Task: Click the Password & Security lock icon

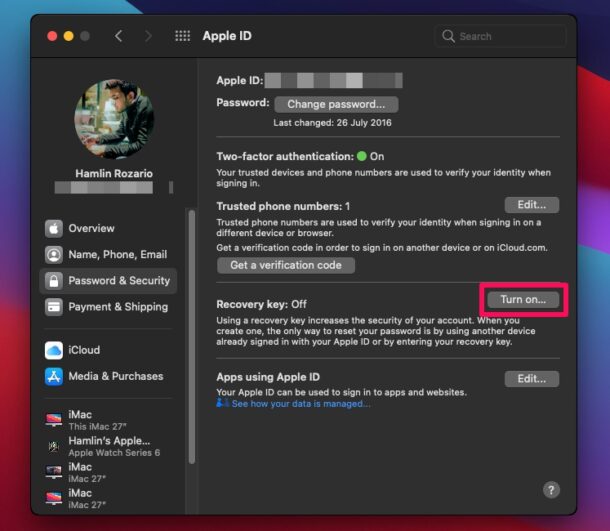Action: pos(54,281)
